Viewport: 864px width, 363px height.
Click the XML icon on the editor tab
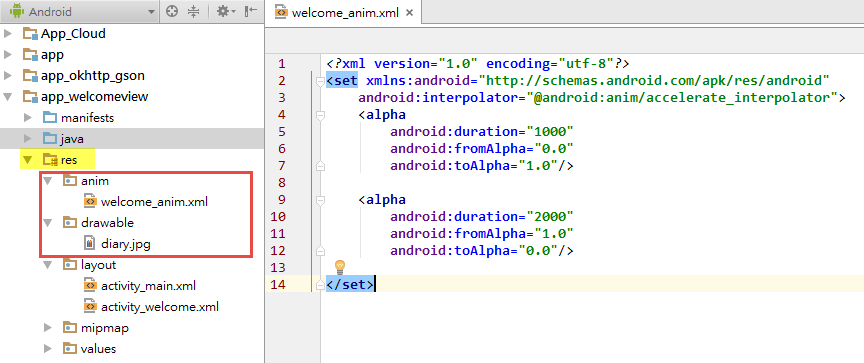tap(281, 12)
